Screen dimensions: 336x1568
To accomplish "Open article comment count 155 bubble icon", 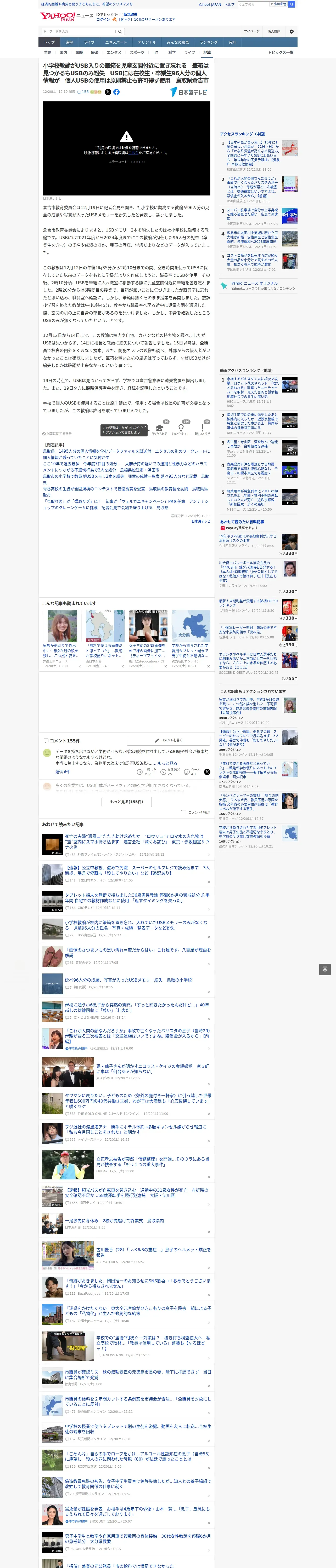I will coord(83,92).
